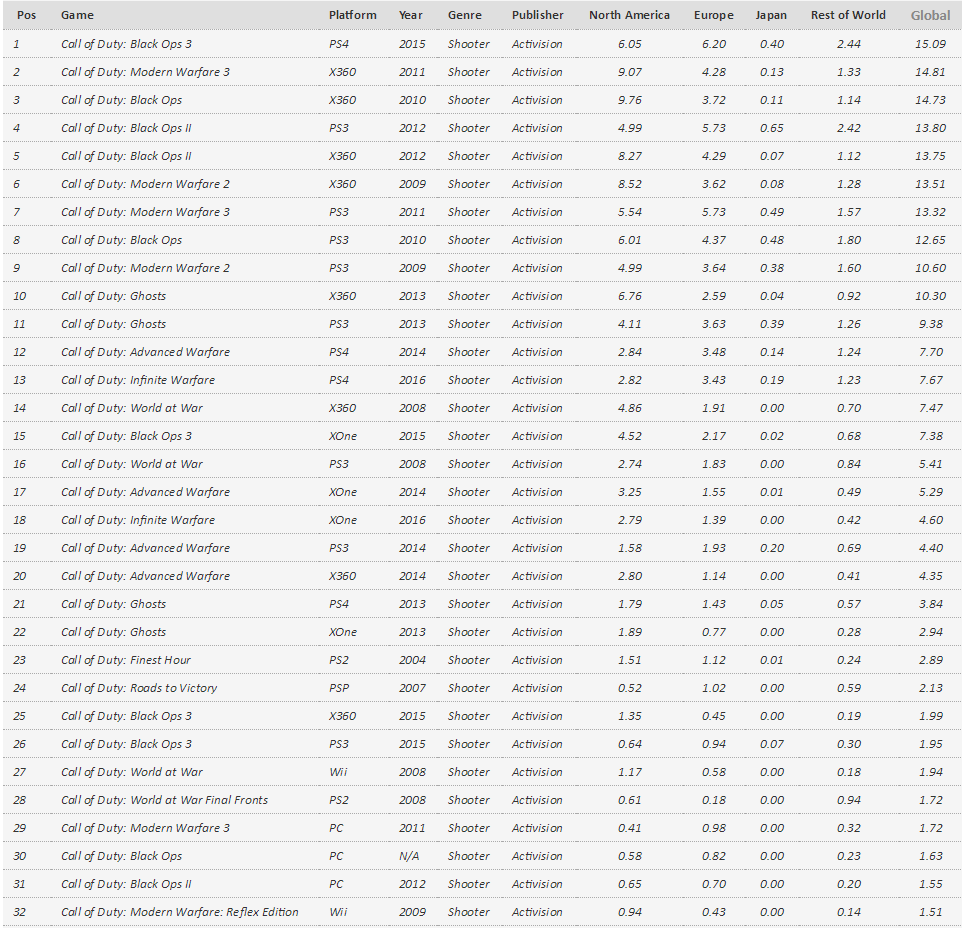962x928 pixels.
Task: Click Japan sales value 0.02
Action: click(772, 436)
